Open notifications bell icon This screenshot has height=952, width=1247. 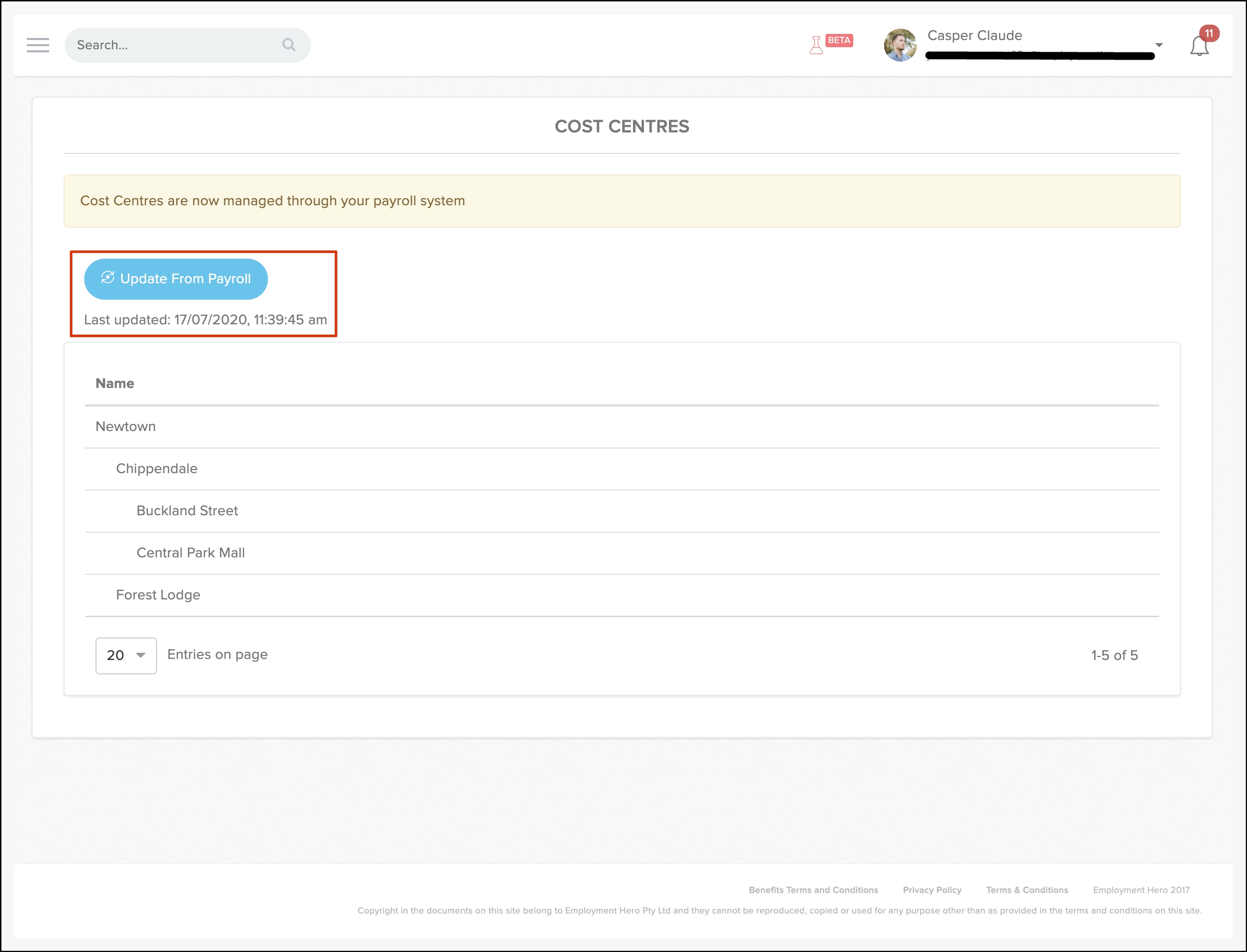[1199, 47]
